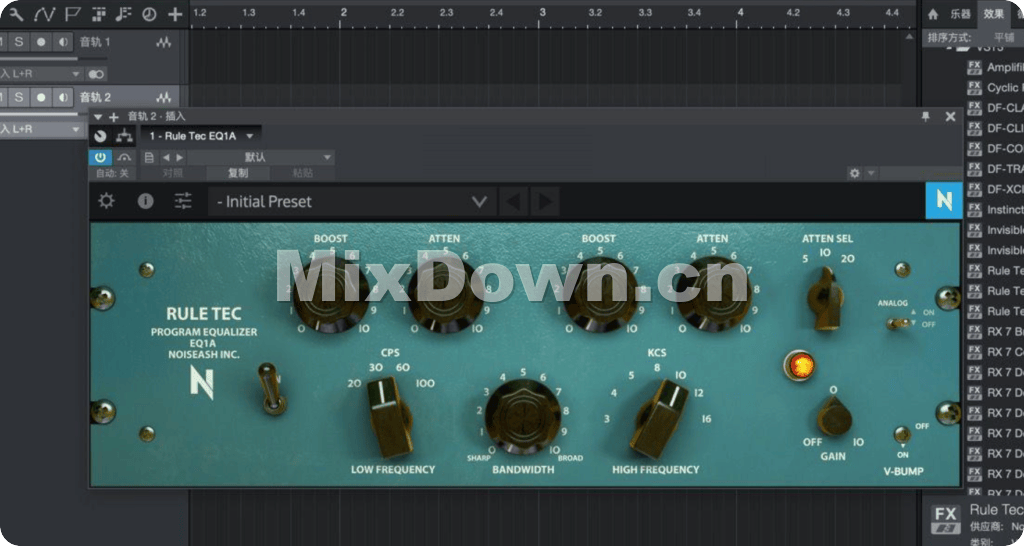This screenshot has height=546, width=1024.
Task: Click the clock tempo icon
Action: (150, 13)
